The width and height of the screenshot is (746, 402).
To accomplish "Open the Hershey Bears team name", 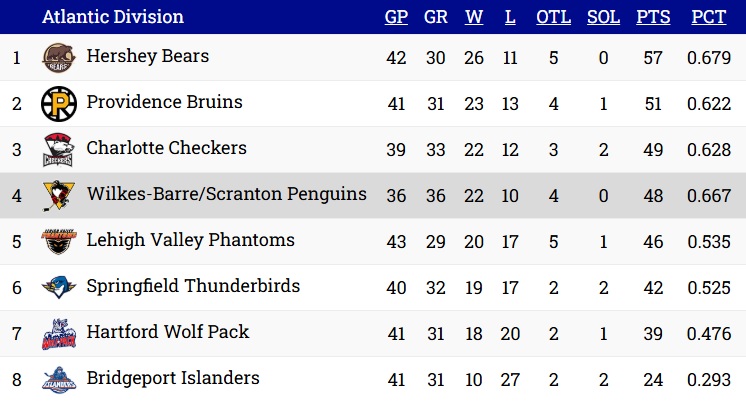I will tap(147, 56).
